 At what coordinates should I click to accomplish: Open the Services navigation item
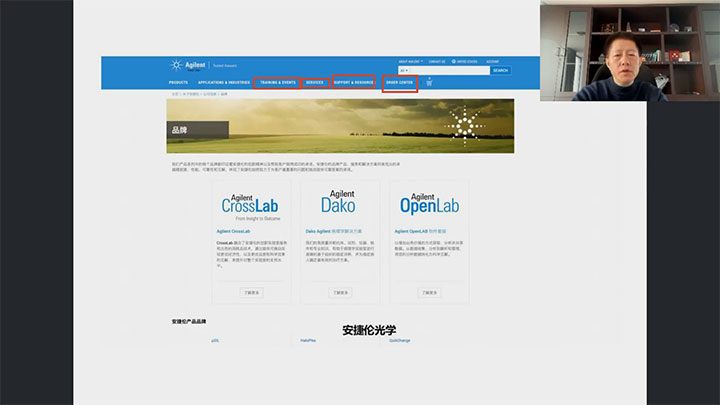[314, 82]
